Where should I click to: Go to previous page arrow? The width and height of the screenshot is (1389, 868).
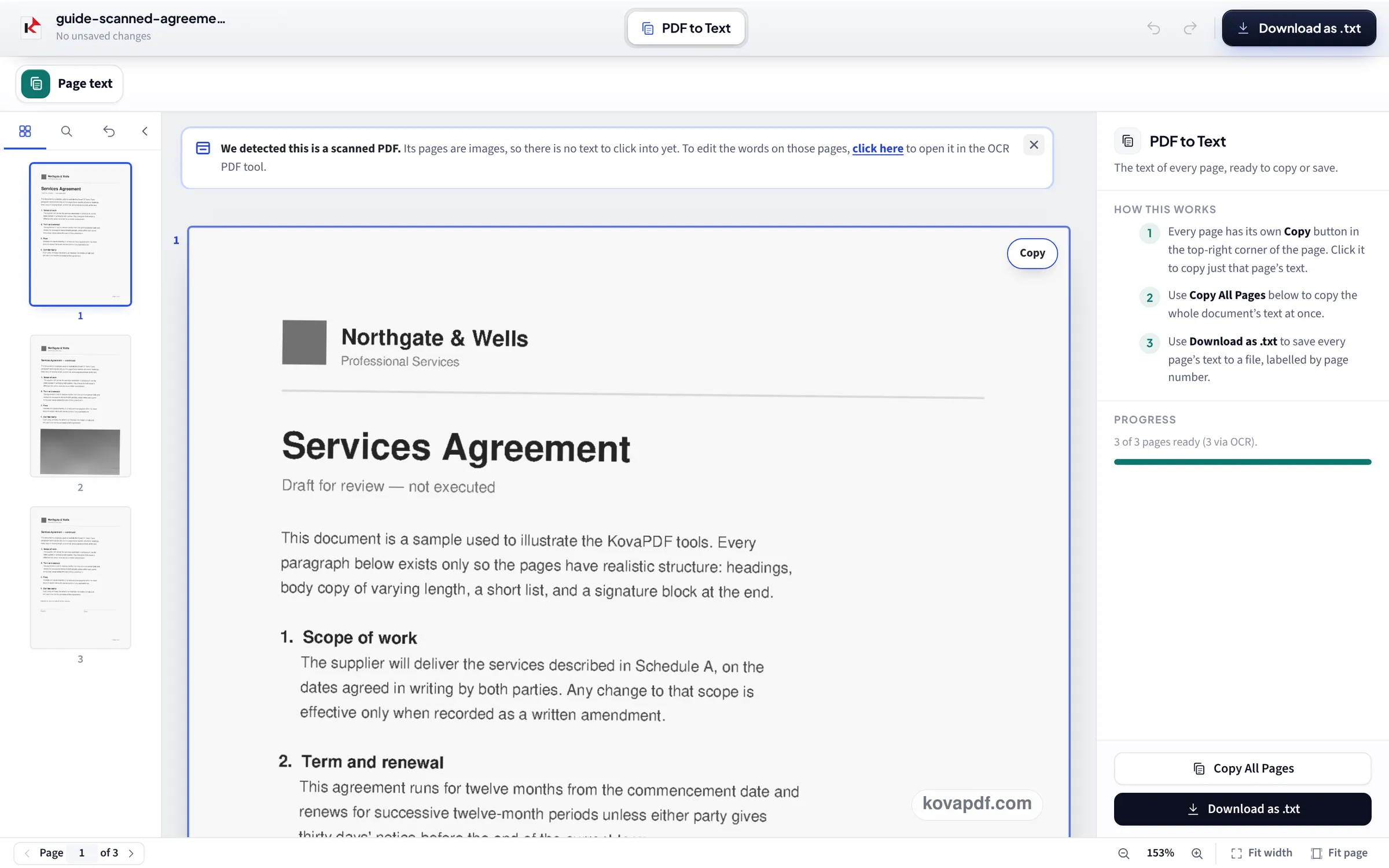pyautogui.click(x=27, y=853)
